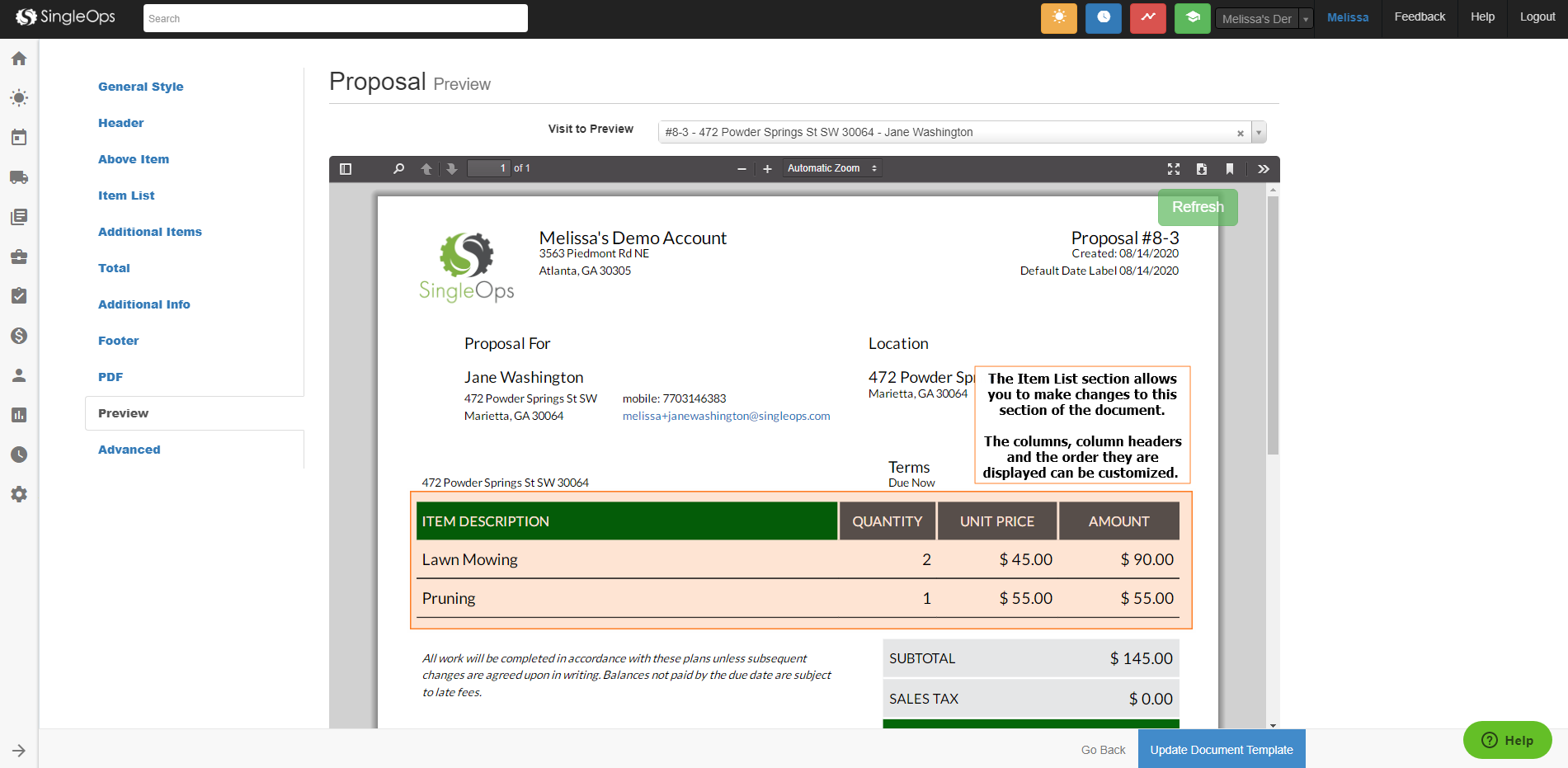The height and width of the screenshot is (768, 1568).
Task: Select the Item List settings tab
Action: click(x=126, y=196)
